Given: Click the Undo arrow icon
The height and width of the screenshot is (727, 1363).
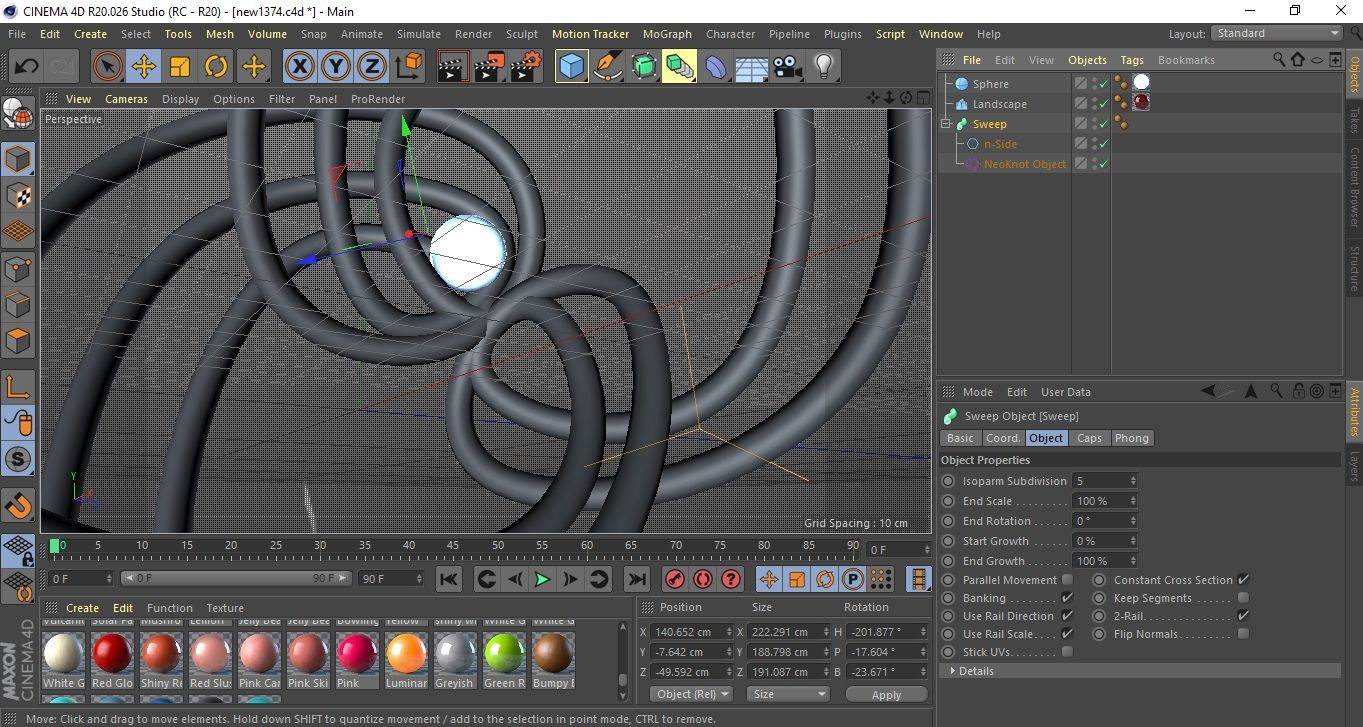Looking at the screenshot, I should (27, 67).
